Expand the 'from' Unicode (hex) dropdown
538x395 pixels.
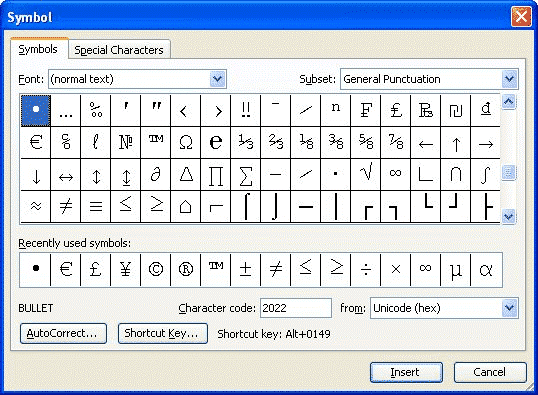click(x=510, y=308)
